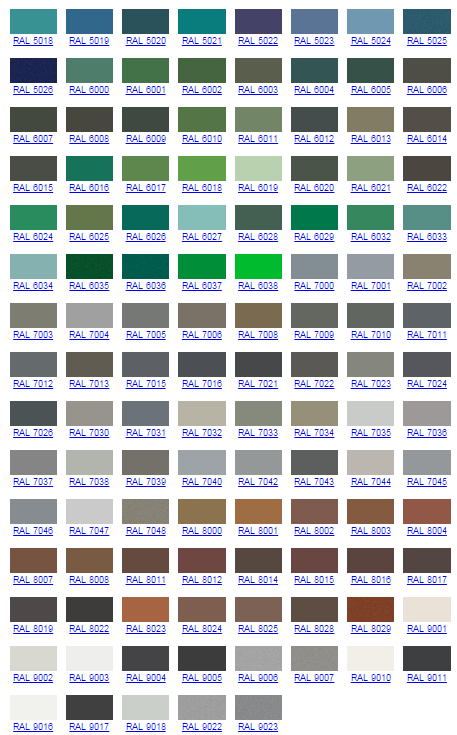Click the RAL 6038 bright green swatch
This screenshot has height=735, width=457.
coord(258,266)
